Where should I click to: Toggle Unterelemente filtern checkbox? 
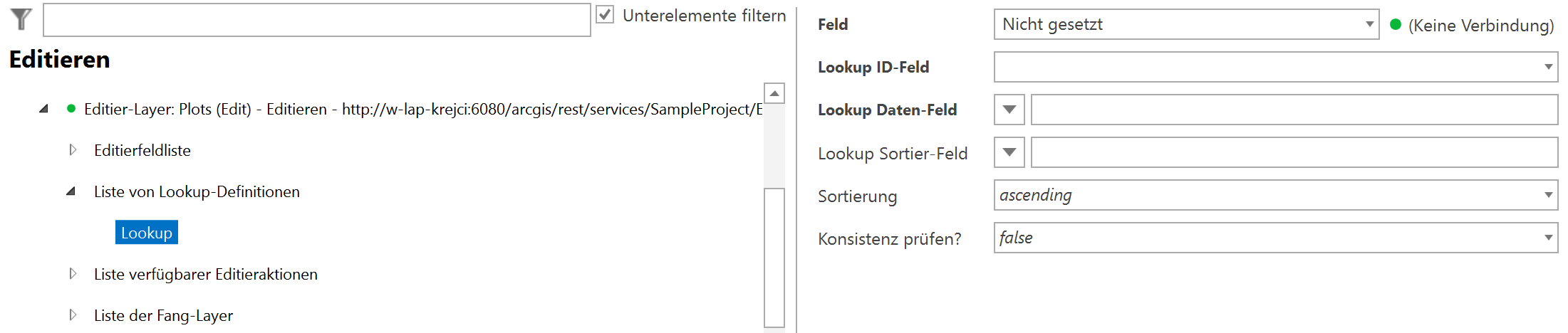pyautogui.click(x=605, y=15)
